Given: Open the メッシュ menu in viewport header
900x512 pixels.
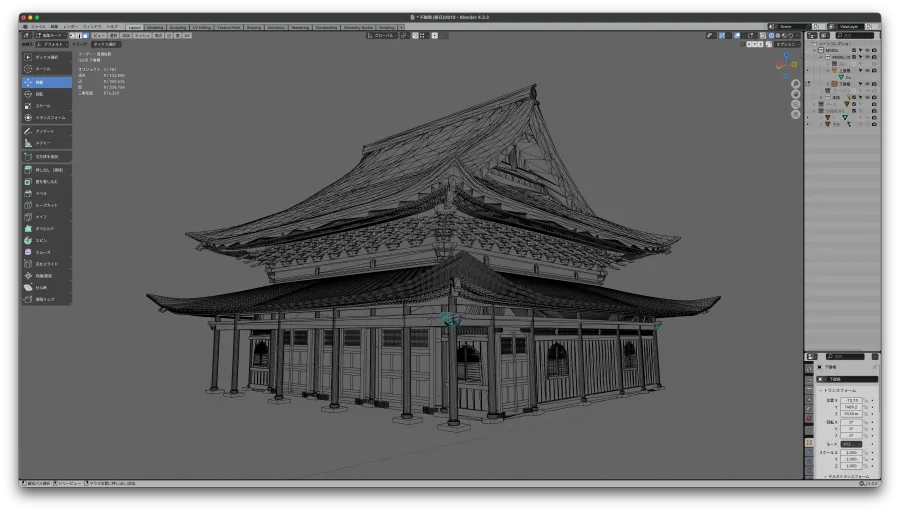Looking at the screenshot, I should point(142,35).
